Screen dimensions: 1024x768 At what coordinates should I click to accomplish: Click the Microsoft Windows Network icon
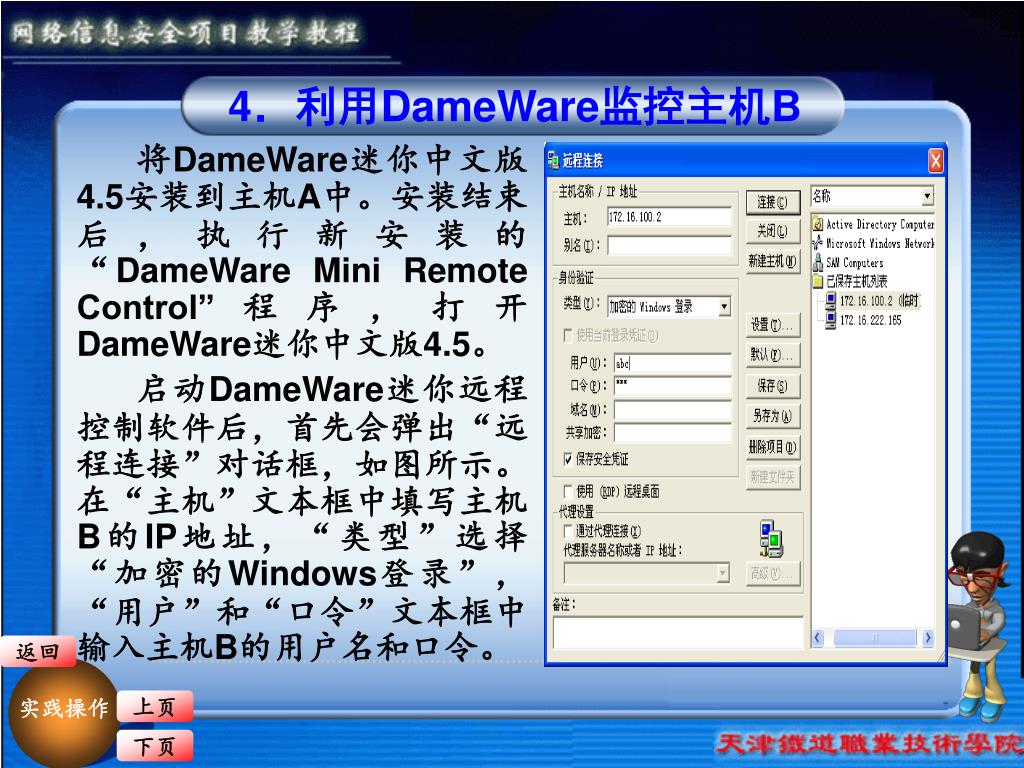(817, 243)
